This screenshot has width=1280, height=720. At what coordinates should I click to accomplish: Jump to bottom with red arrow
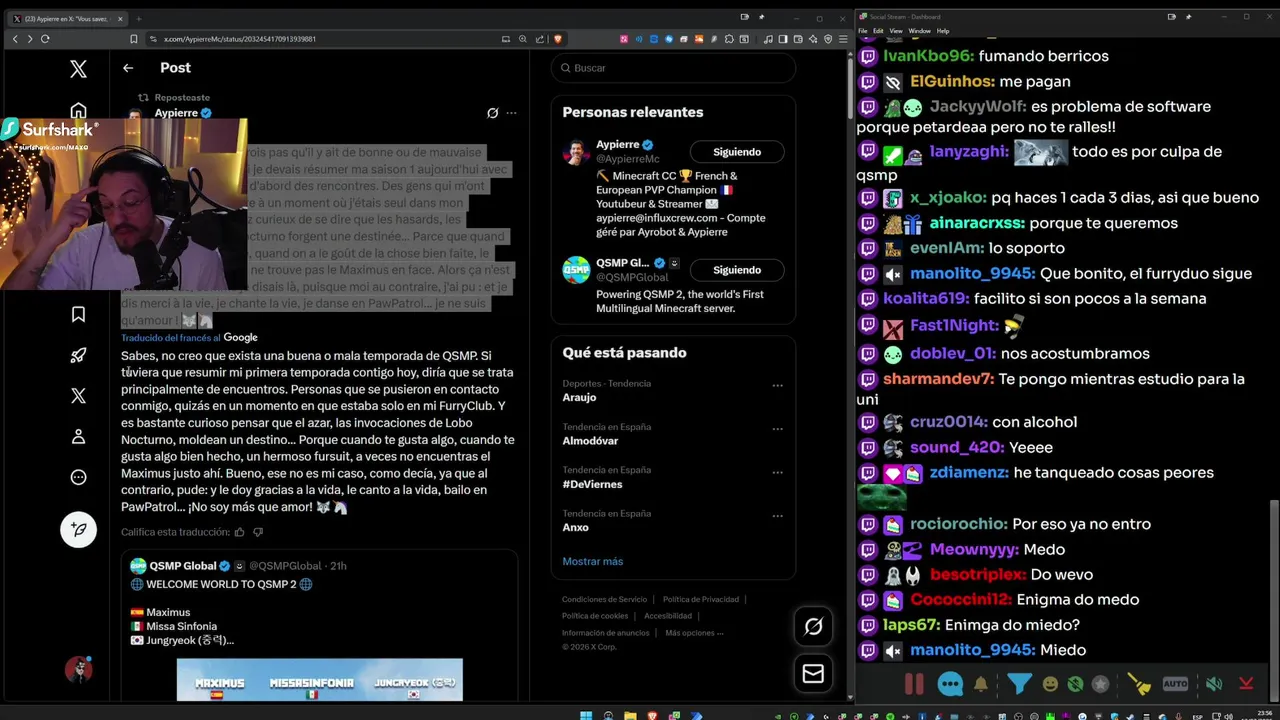(1246, 684)
